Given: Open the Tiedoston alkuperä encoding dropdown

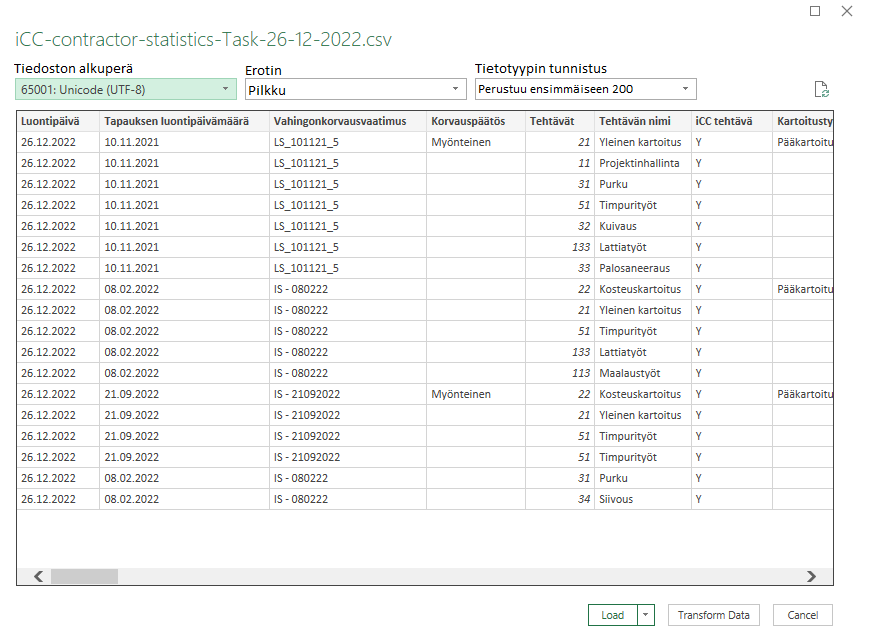Looking at the screenshot, I should [x=126, y=89].
